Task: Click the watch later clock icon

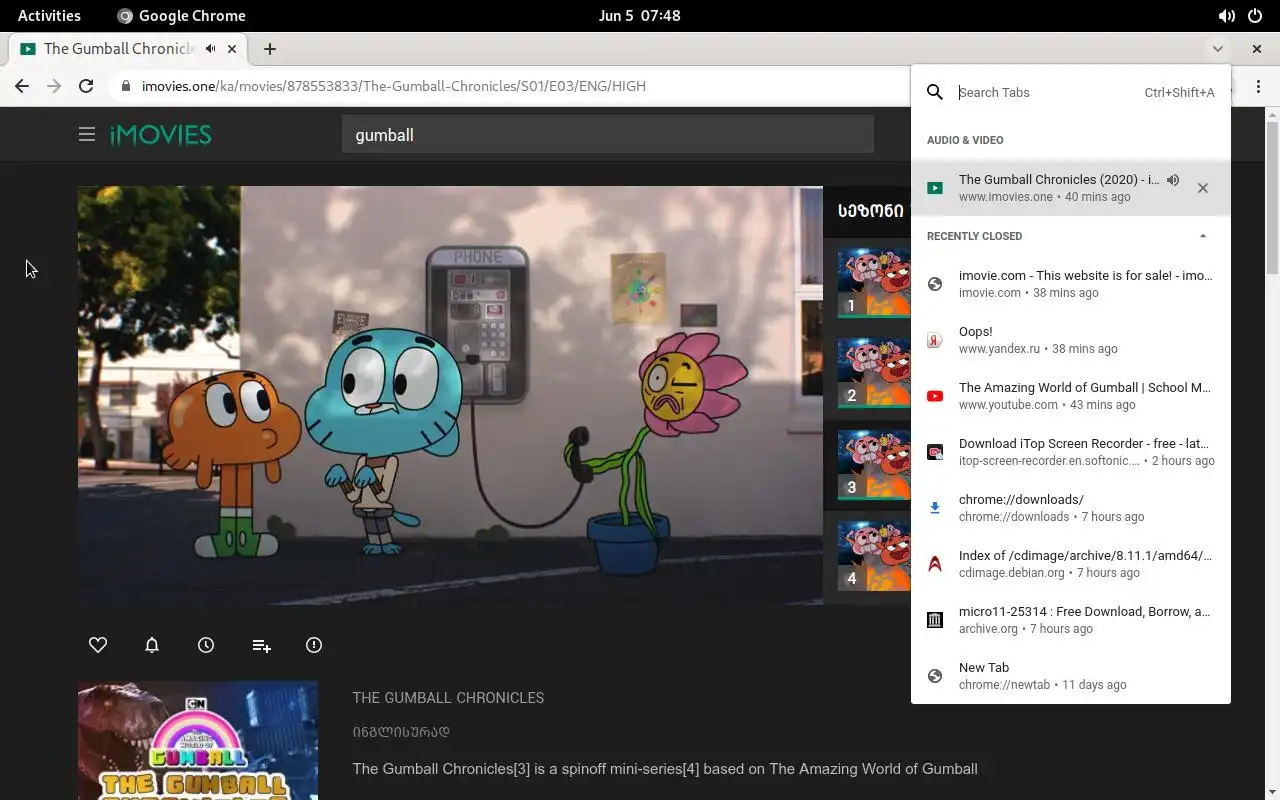Action: coord(206,645)
